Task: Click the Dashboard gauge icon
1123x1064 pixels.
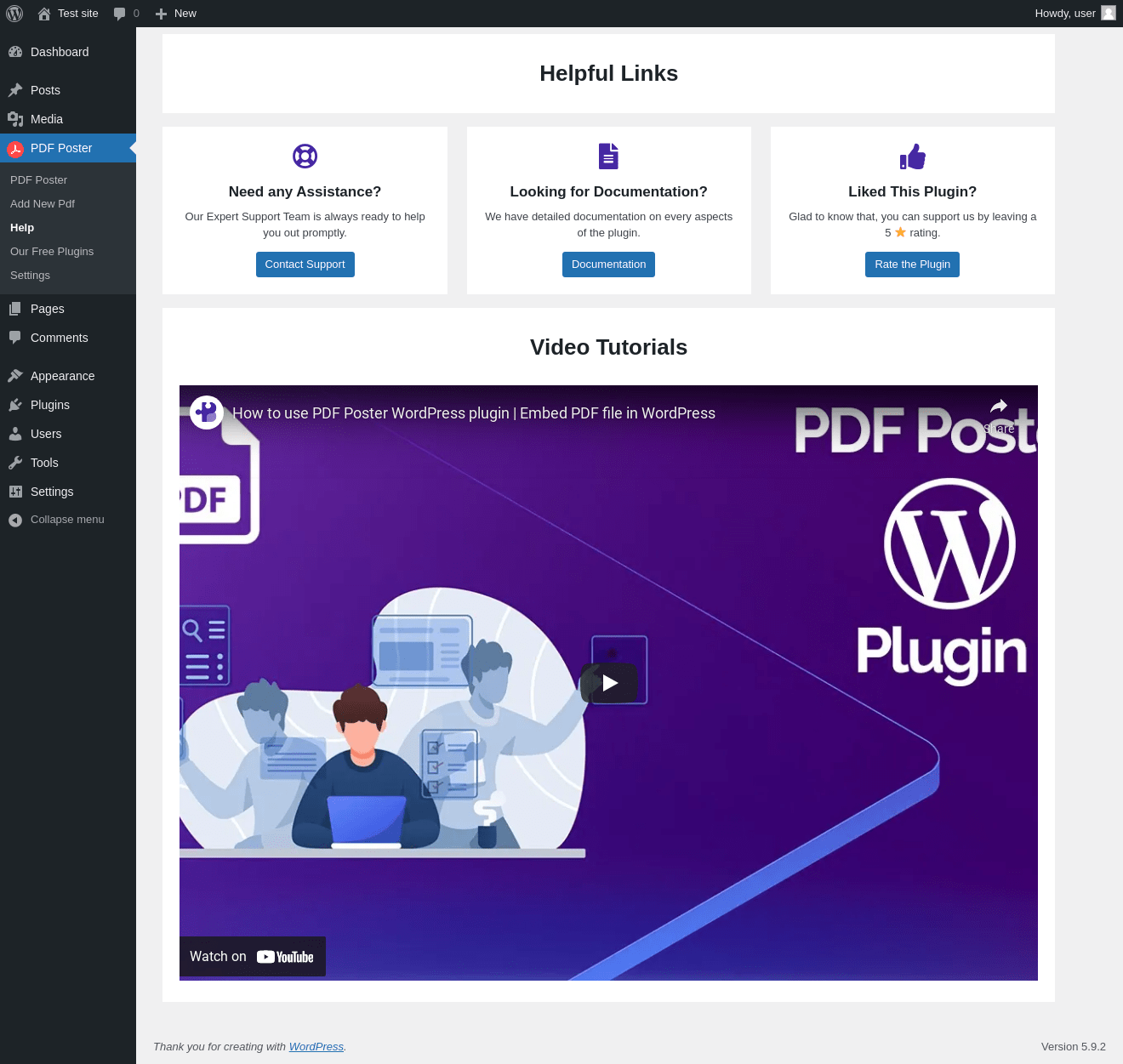Action: pyautogui.click(x=15, y=52)
